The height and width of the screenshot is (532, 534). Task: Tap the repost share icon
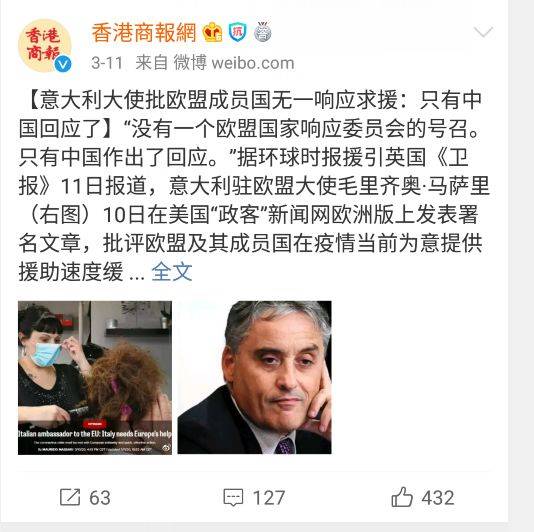point(70,497)
